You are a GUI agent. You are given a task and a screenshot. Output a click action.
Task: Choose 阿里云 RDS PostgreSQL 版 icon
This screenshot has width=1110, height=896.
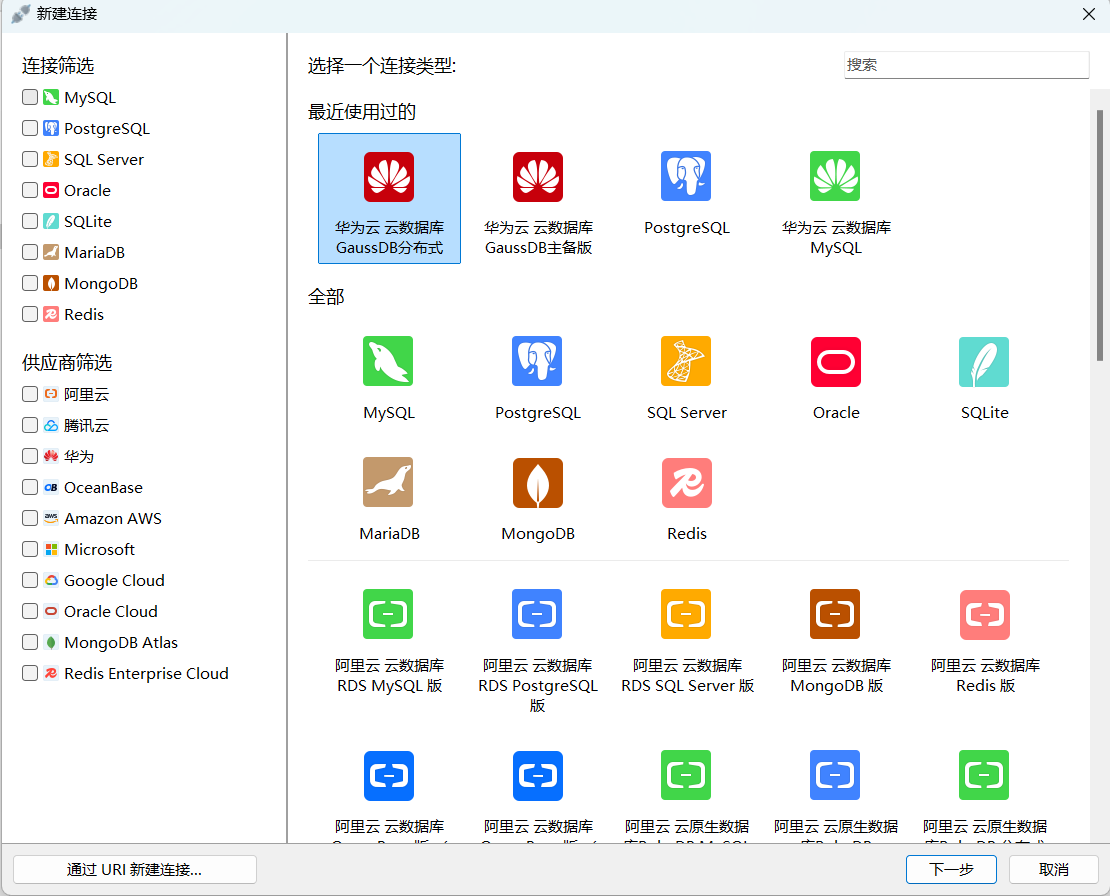point(537,614)
